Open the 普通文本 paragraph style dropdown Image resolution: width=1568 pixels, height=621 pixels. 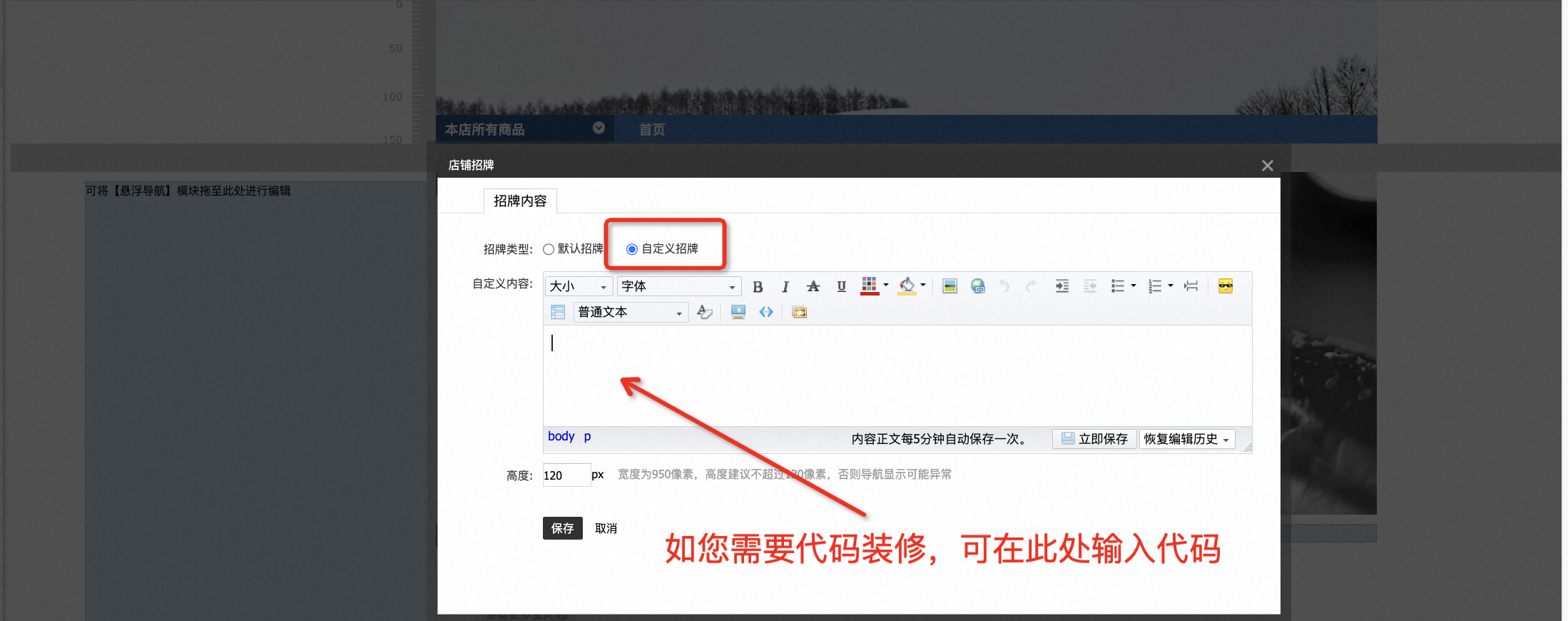[x=631, y=312]
